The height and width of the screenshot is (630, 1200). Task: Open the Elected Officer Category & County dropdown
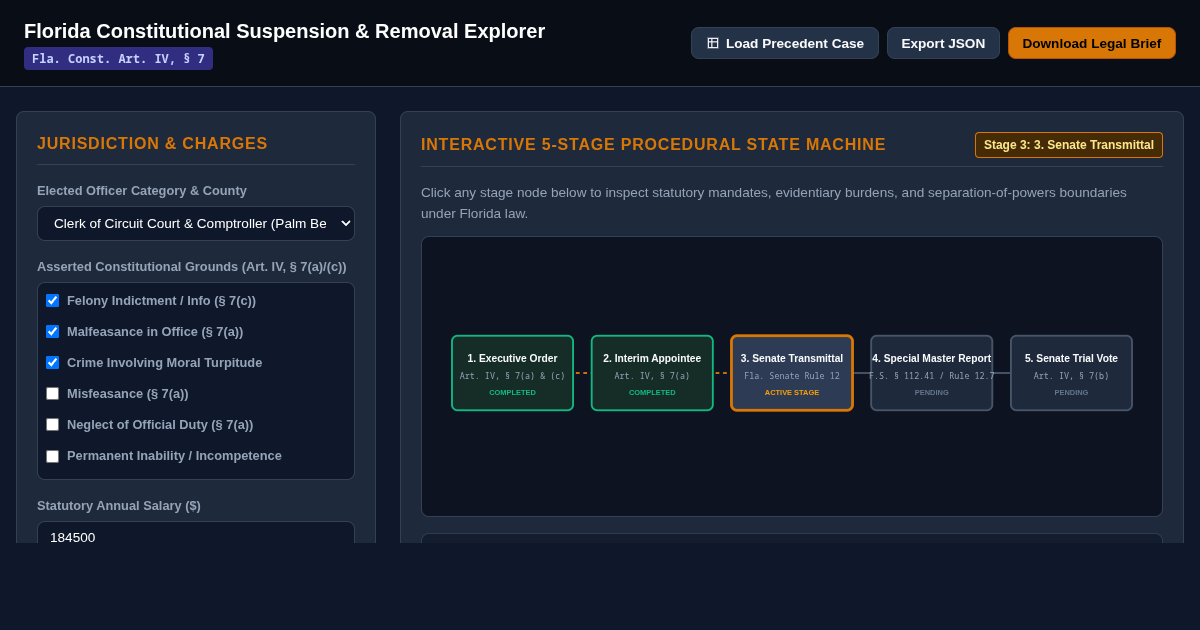196,223
